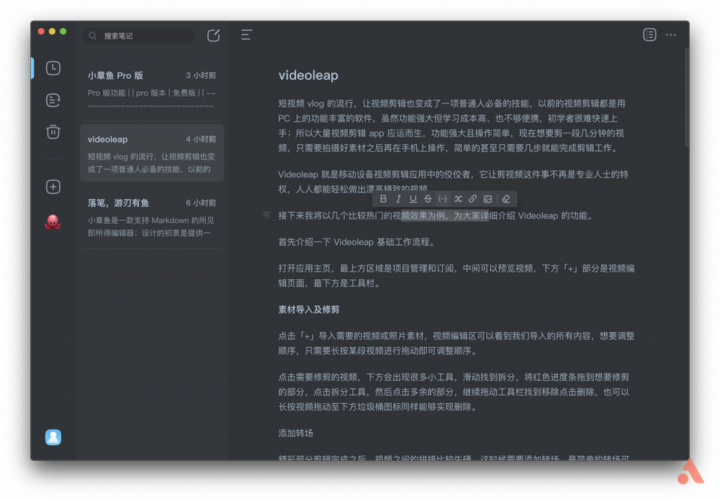
Task: Add a new notebook with plus icon
Action: (53, 187)
